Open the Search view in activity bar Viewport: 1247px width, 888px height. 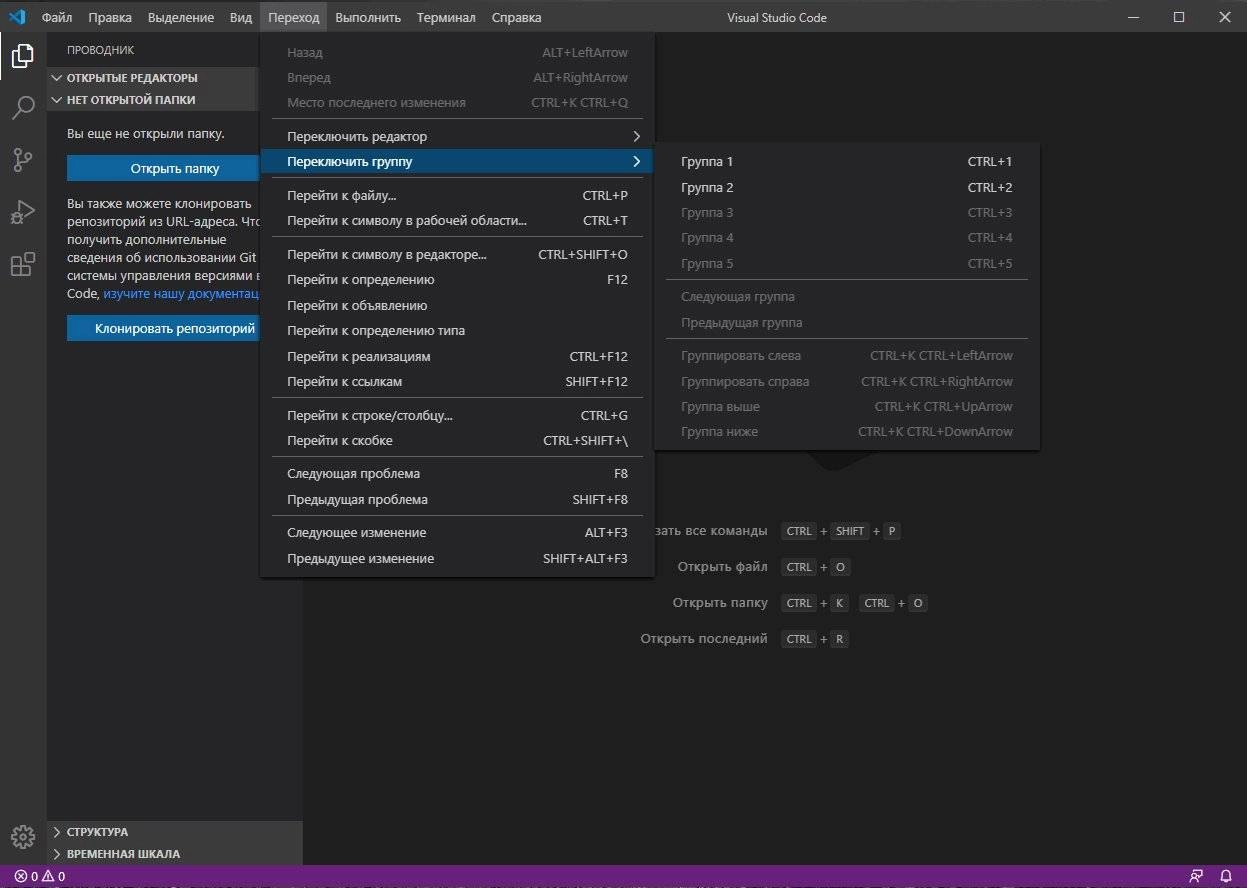[x=22, y=108]
